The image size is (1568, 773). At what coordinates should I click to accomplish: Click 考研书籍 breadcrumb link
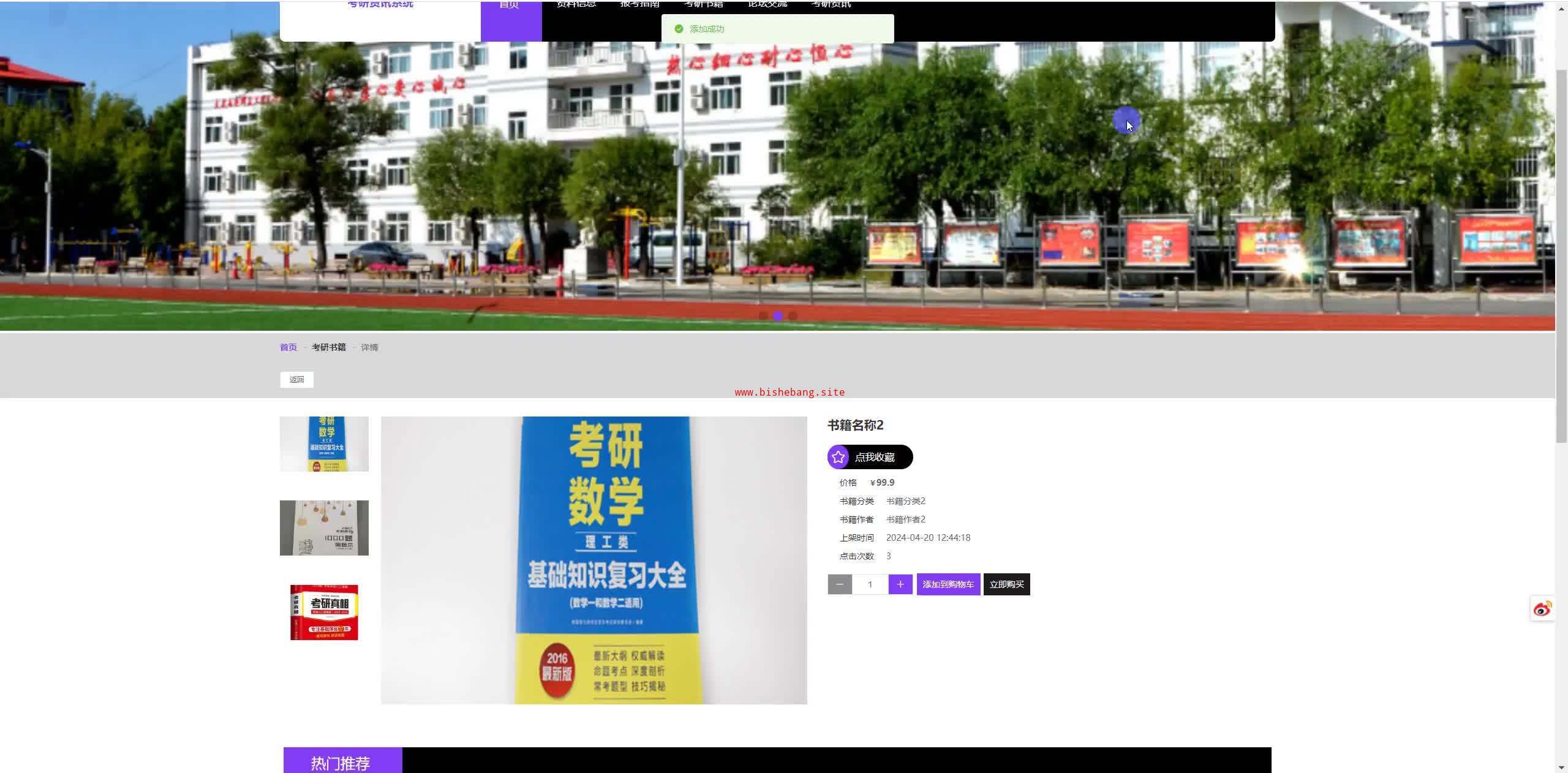329,347
